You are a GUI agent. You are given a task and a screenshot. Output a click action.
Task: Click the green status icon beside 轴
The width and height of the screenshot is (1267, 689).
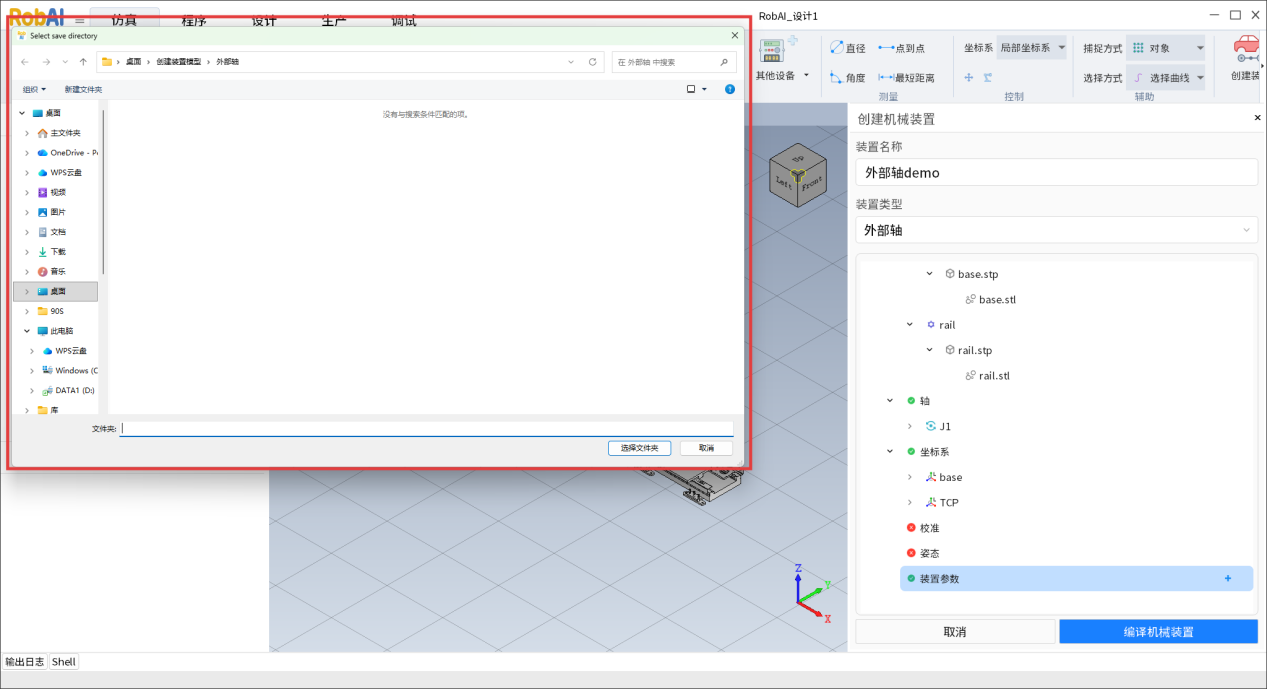point(911,401)
